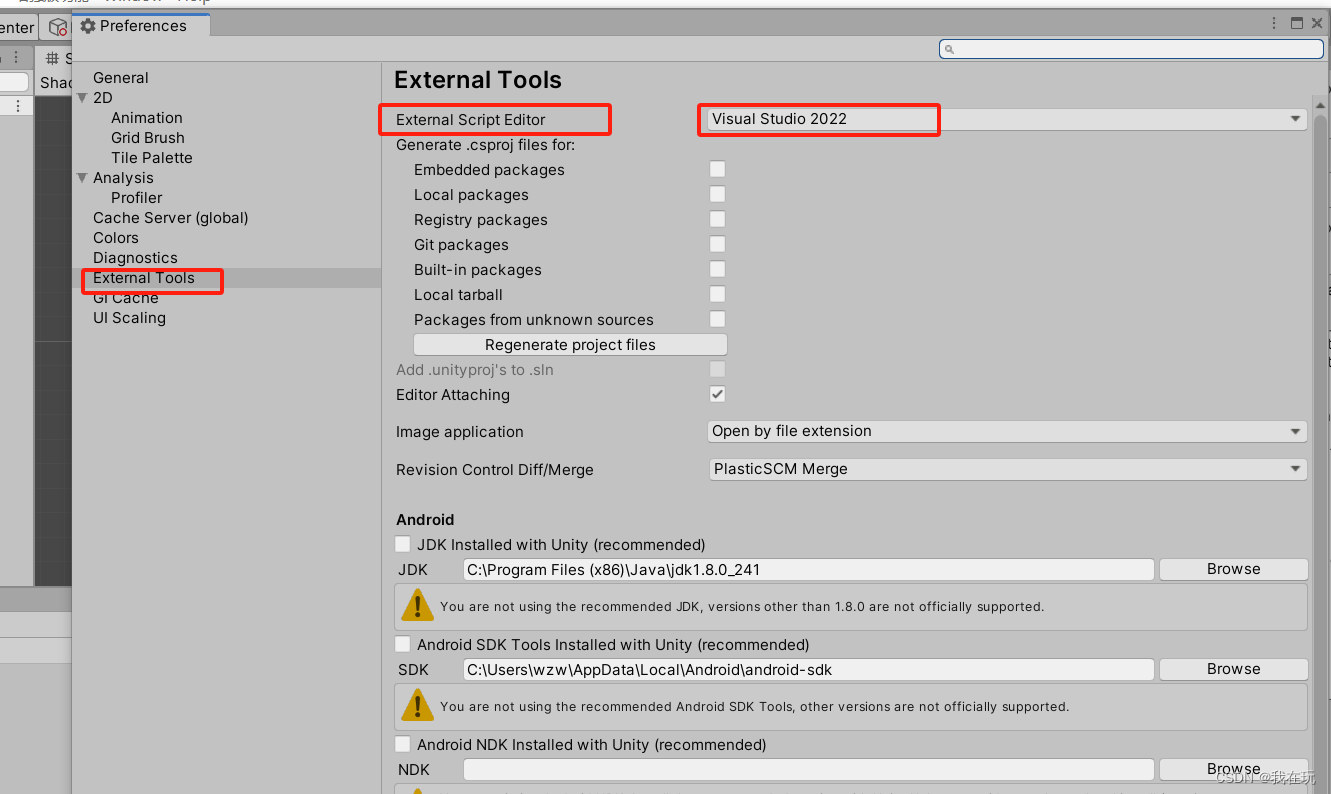The height and width of the screenshot is (794, 1331).
Task: Open GI Cache preferences
Action: 126,298
